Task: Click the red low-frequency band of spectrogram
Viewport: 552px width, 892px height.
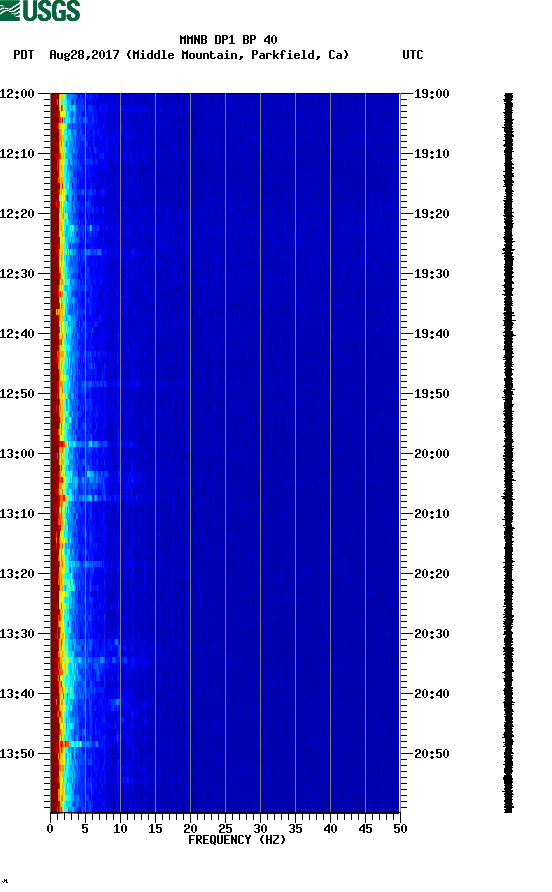Action: point(55,453)
